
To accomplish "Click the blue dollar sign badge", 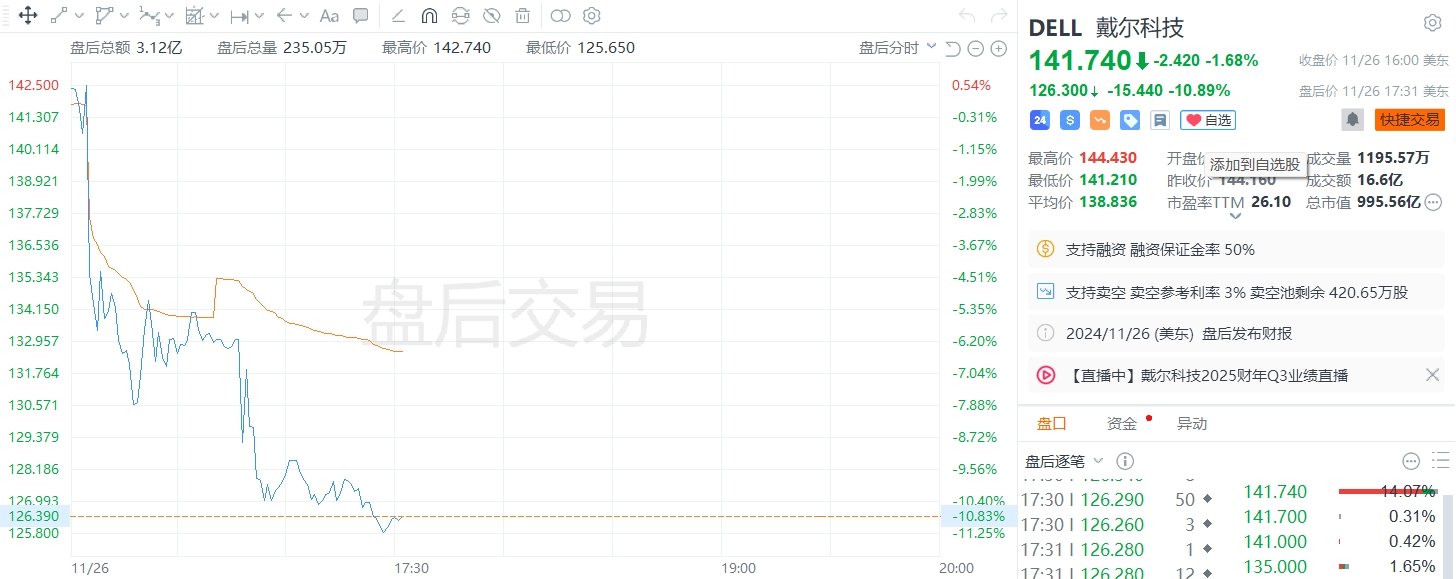I will (1070, 120).
